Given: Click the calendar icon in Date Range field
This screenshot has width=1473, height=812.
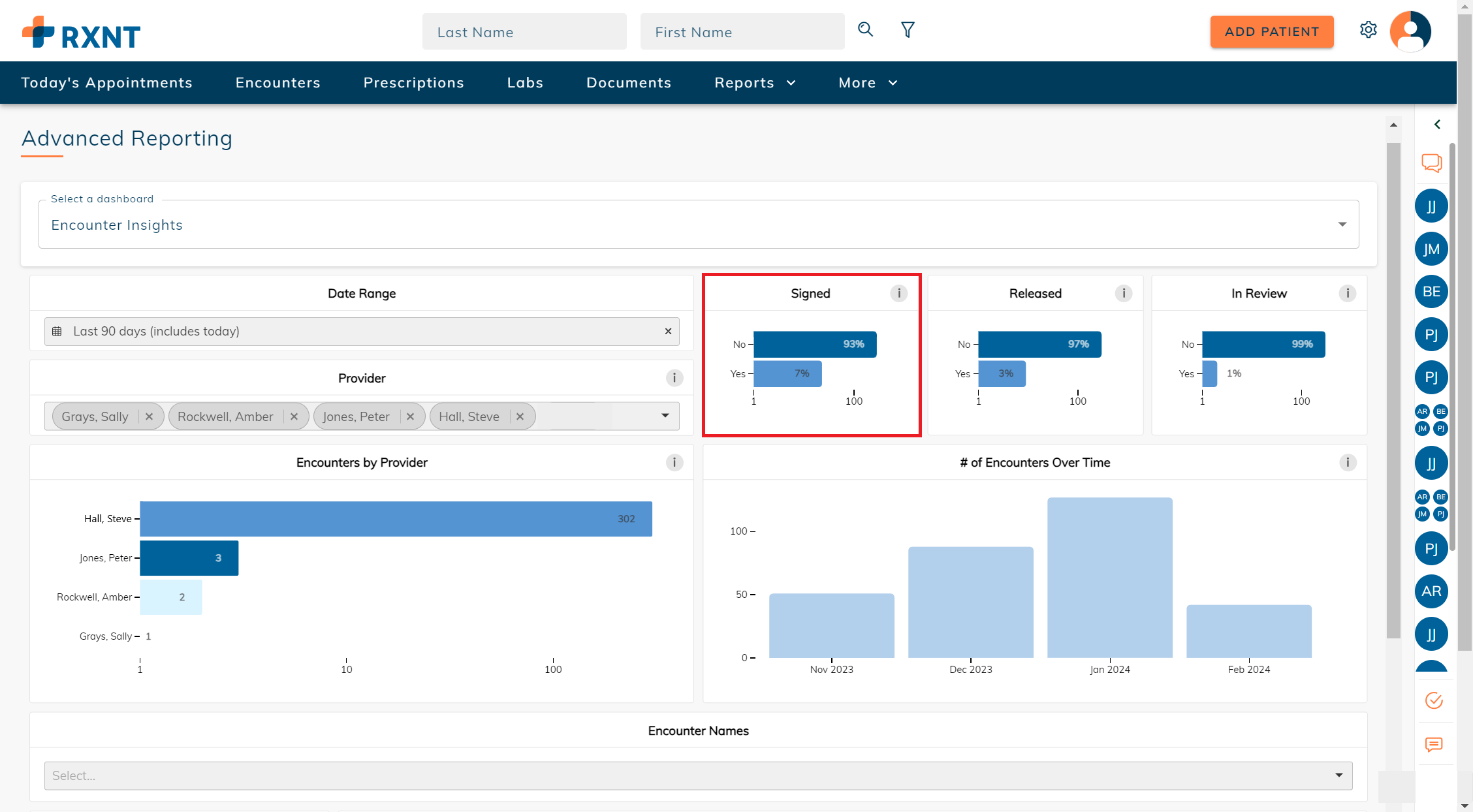Looking at the screenshot, I should click(x=57, y=332).
